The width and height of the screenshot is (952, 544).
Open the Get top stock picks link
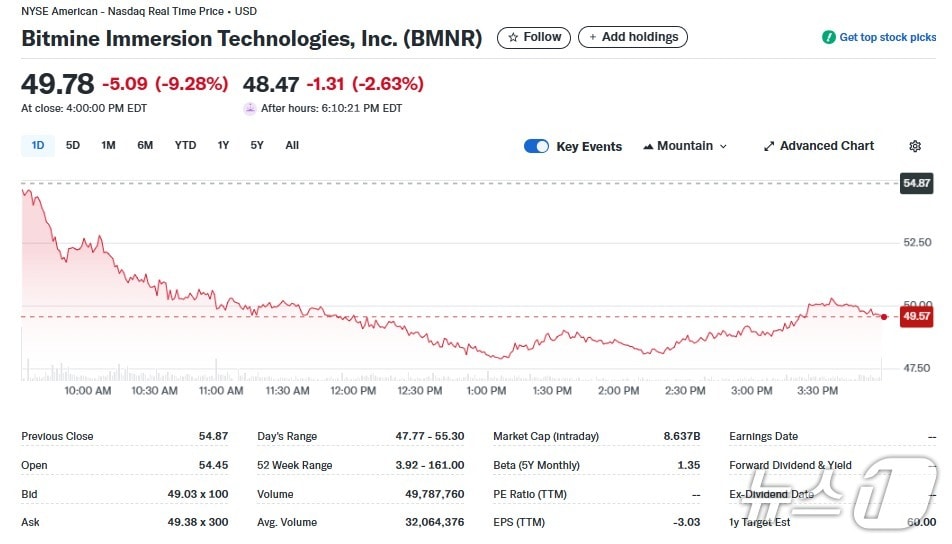(887, 37)
